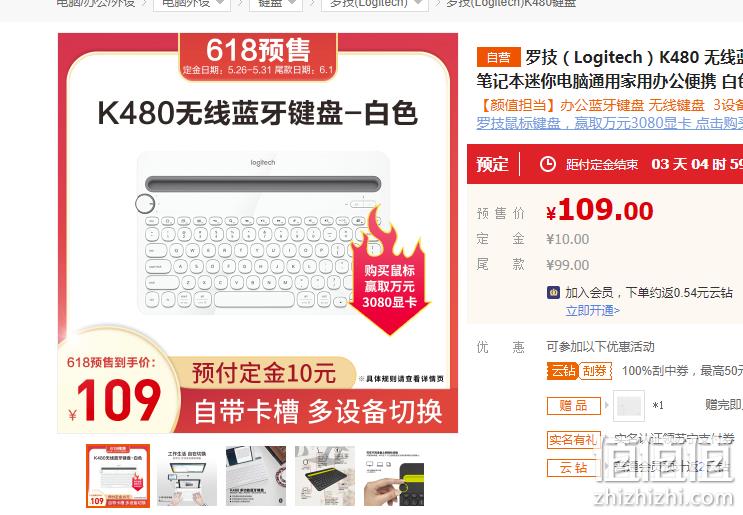Select the first thumbnail with 109 price

118,476
